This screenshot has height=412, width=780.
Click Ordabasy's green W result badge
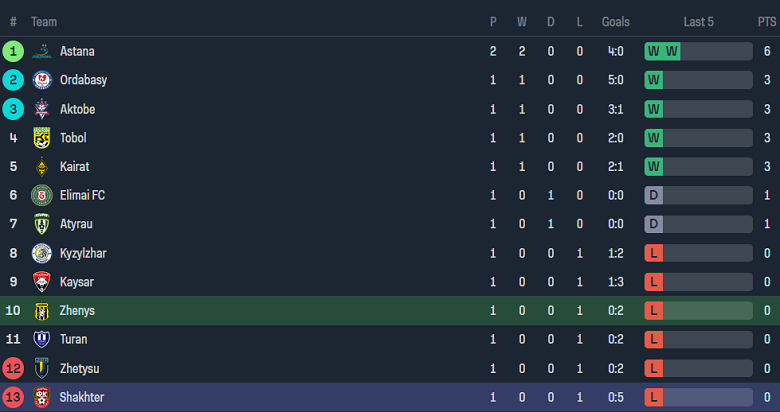[654, 80]
